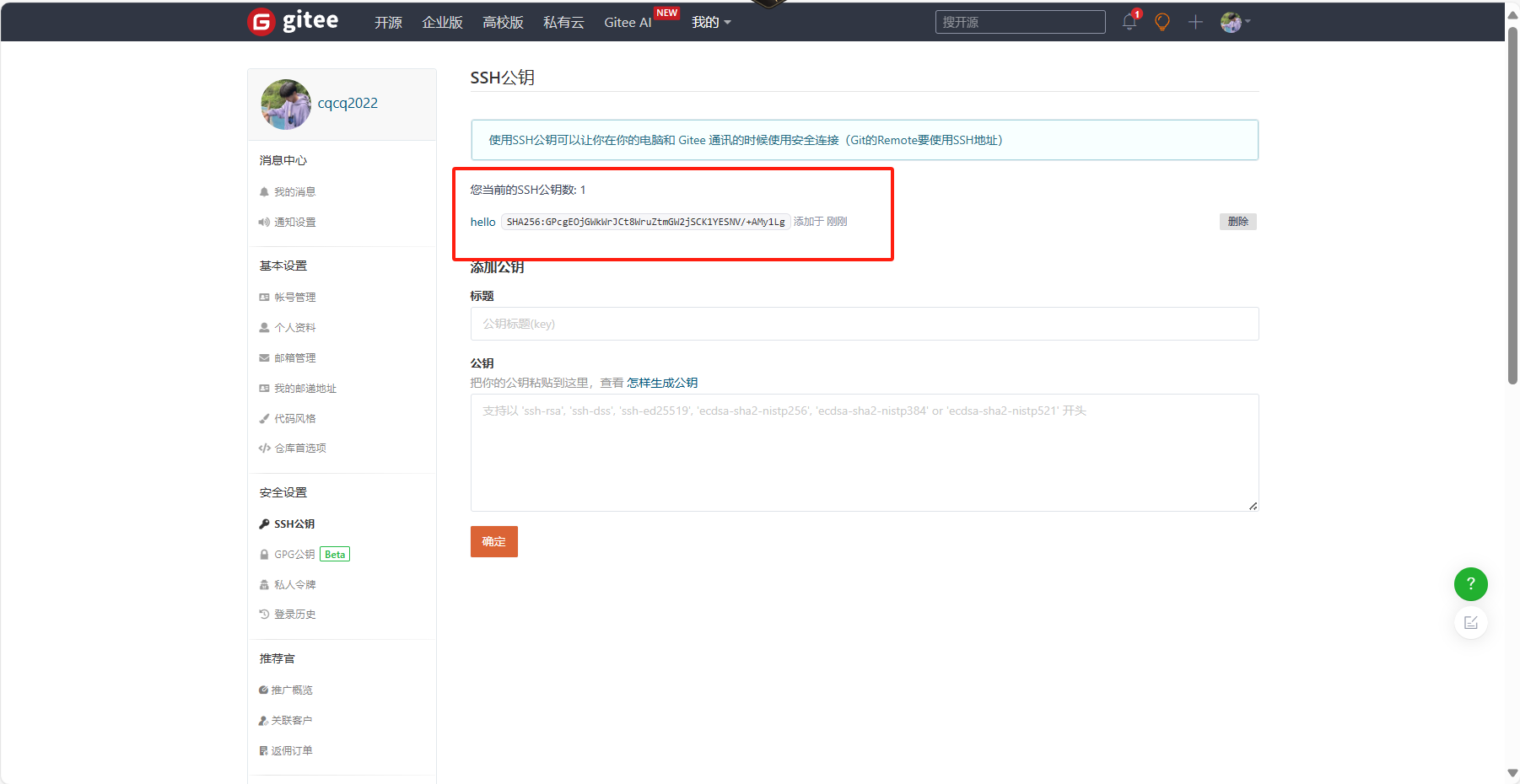Click the floating feedback edit icon
The width and height of the screenshot is (1520, 784).
click(x=1471, y=623)
